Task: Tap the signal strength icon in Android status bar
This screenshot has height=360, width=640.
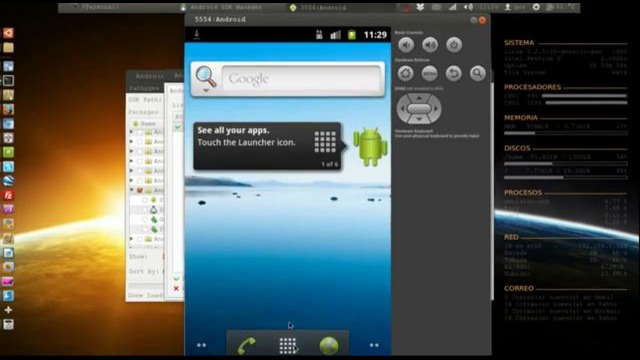Action: click(x=336, y=35)
